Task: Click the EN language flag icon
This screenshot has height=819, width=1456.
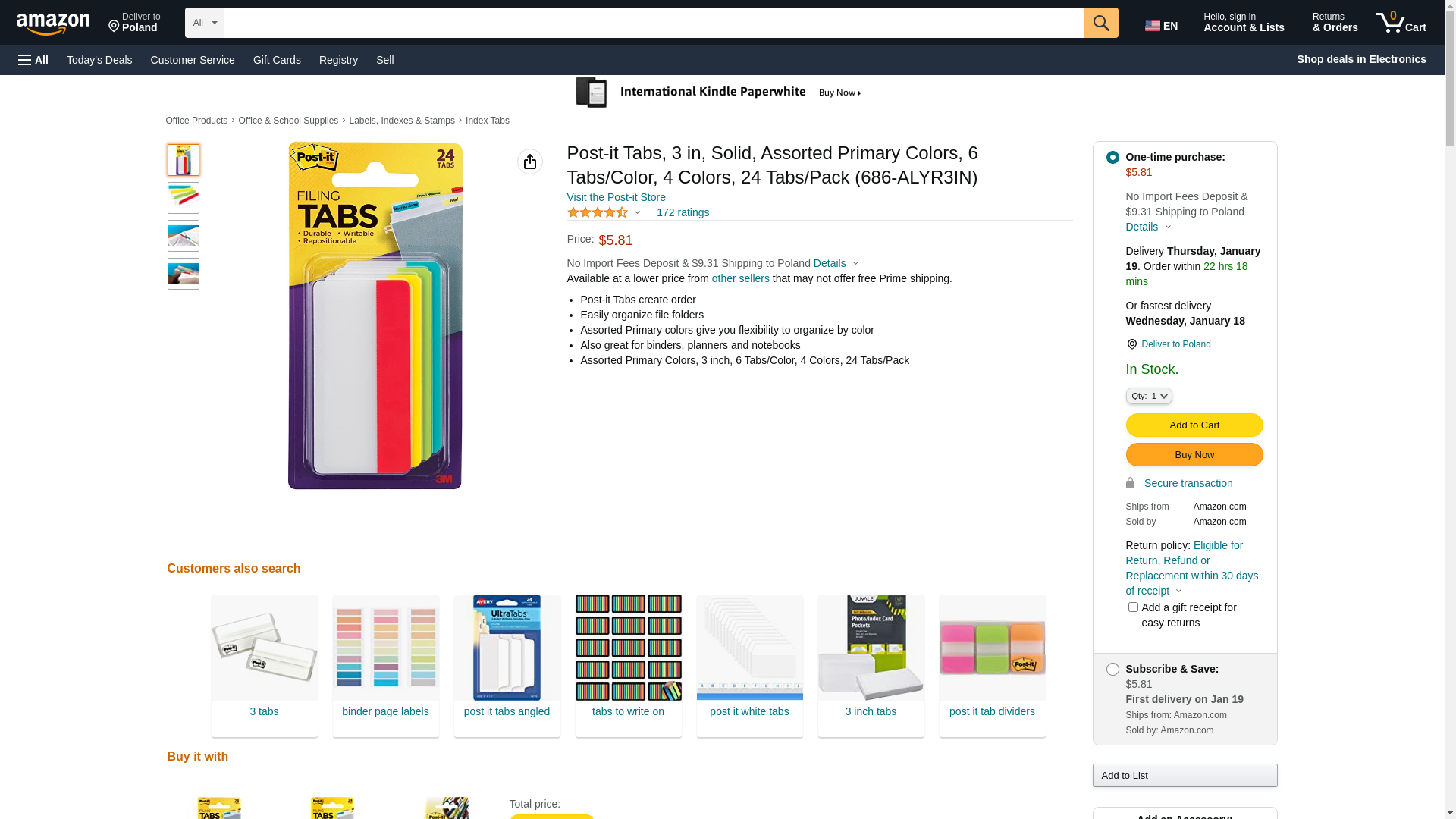Action: pos(1153,26)
